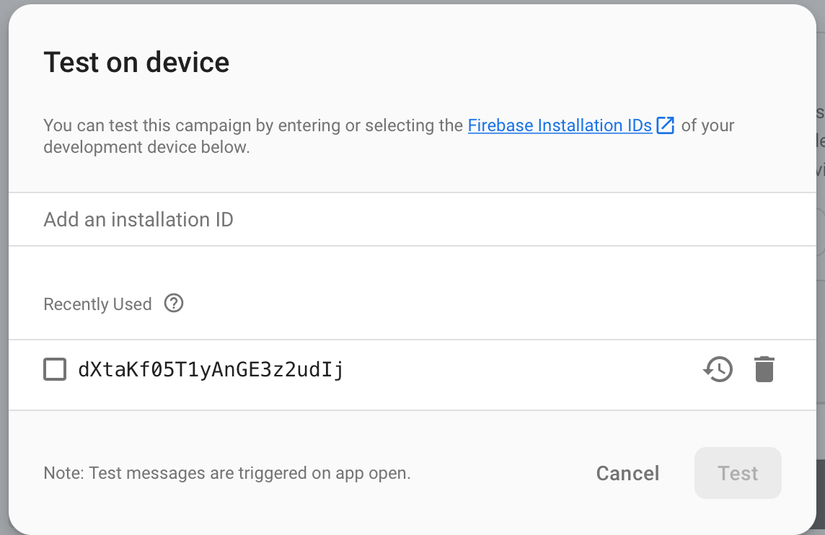825x535 pixels.
Task: Click the 'development device below' text line
Action: click(x=146, y=148)
